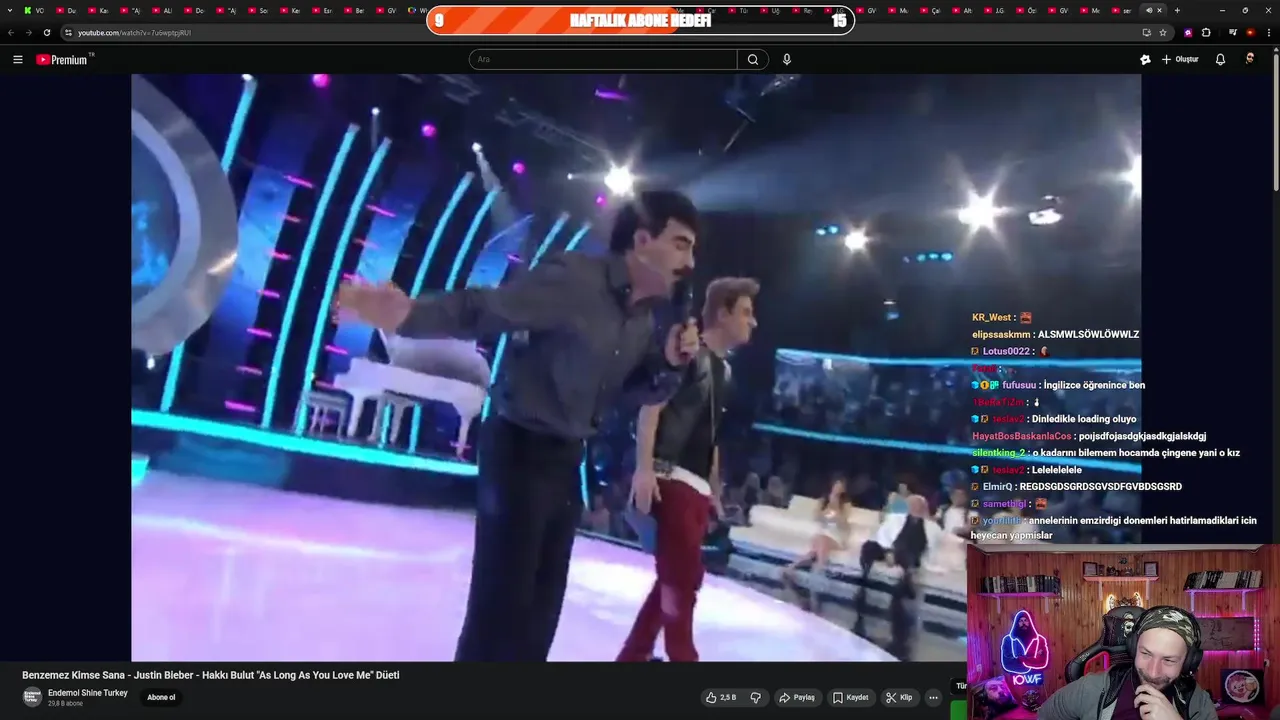Click the video player area to pause
This screenshot has width=1280, height=720.
click(636, 367)
